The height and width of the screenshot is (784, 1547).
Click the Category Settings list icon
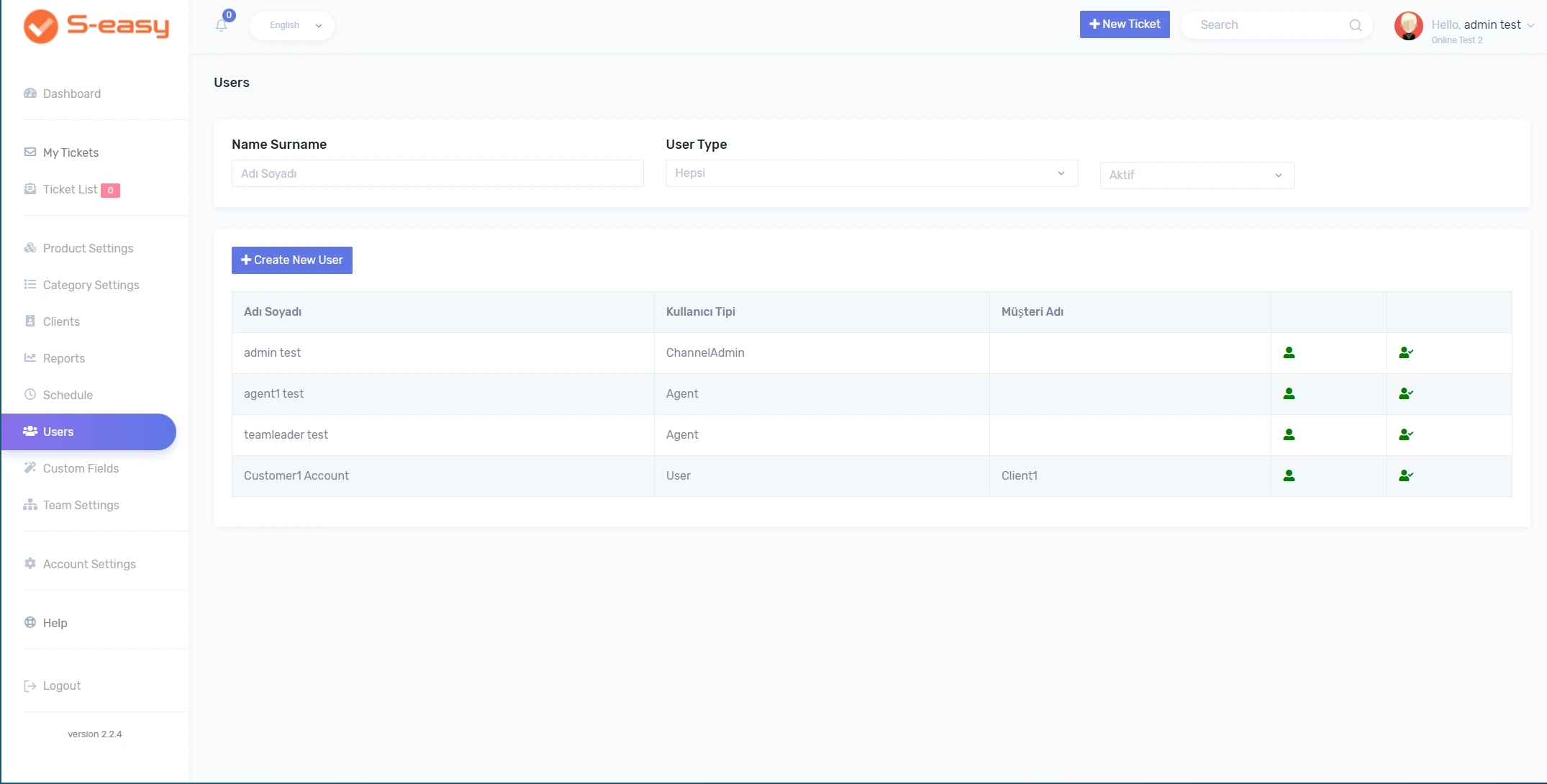coord(30,285)
